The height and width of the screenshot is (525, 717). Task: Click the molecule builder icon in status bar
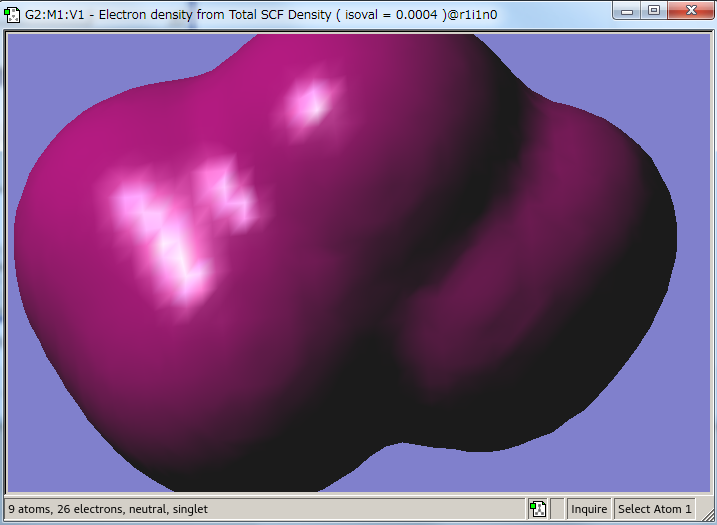click(x=538, y=509)
